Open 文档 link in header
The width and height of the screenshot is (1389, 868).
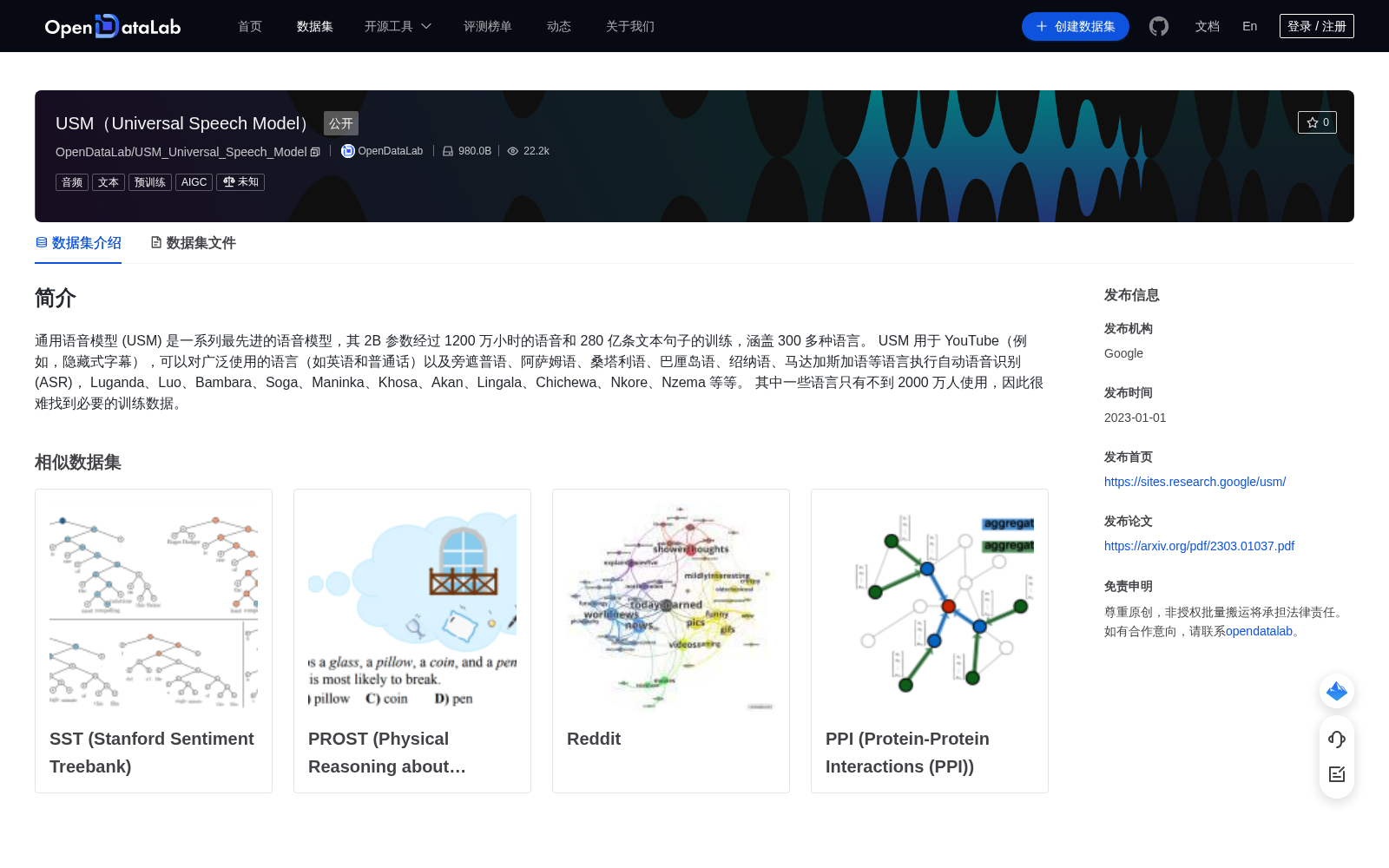[1208, 26]
